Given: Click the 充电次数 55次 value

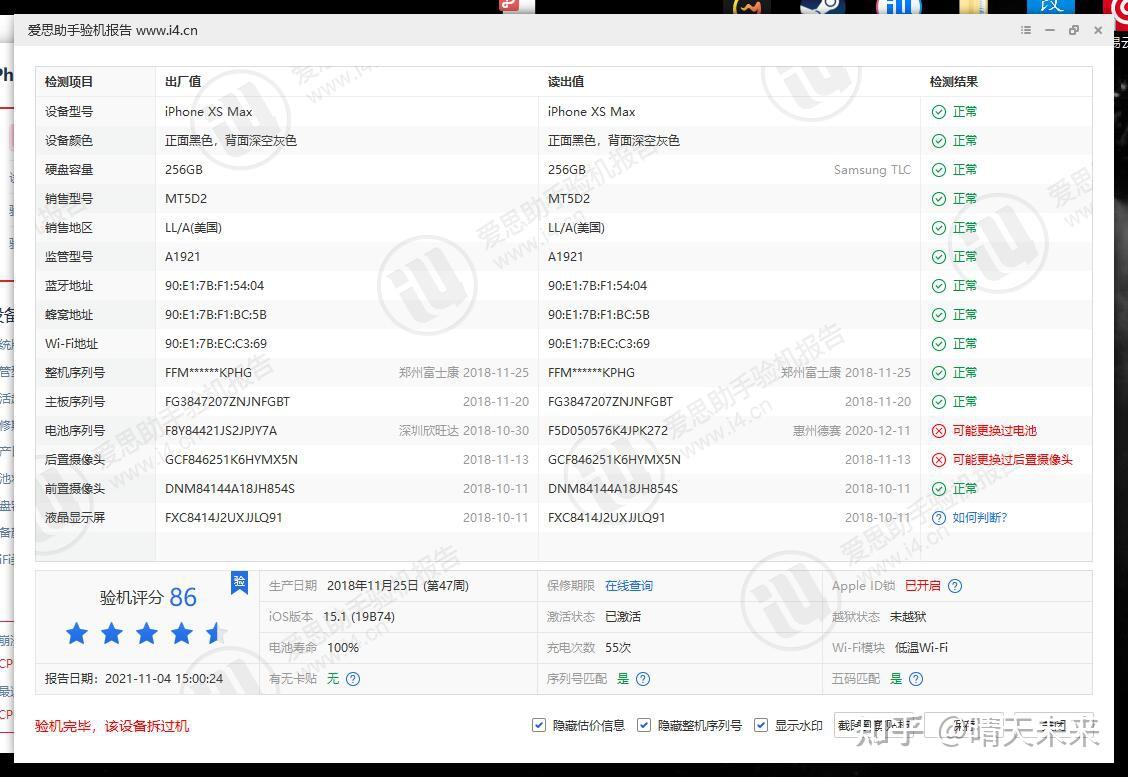Looking at the screenshot, I should (618, 648).
